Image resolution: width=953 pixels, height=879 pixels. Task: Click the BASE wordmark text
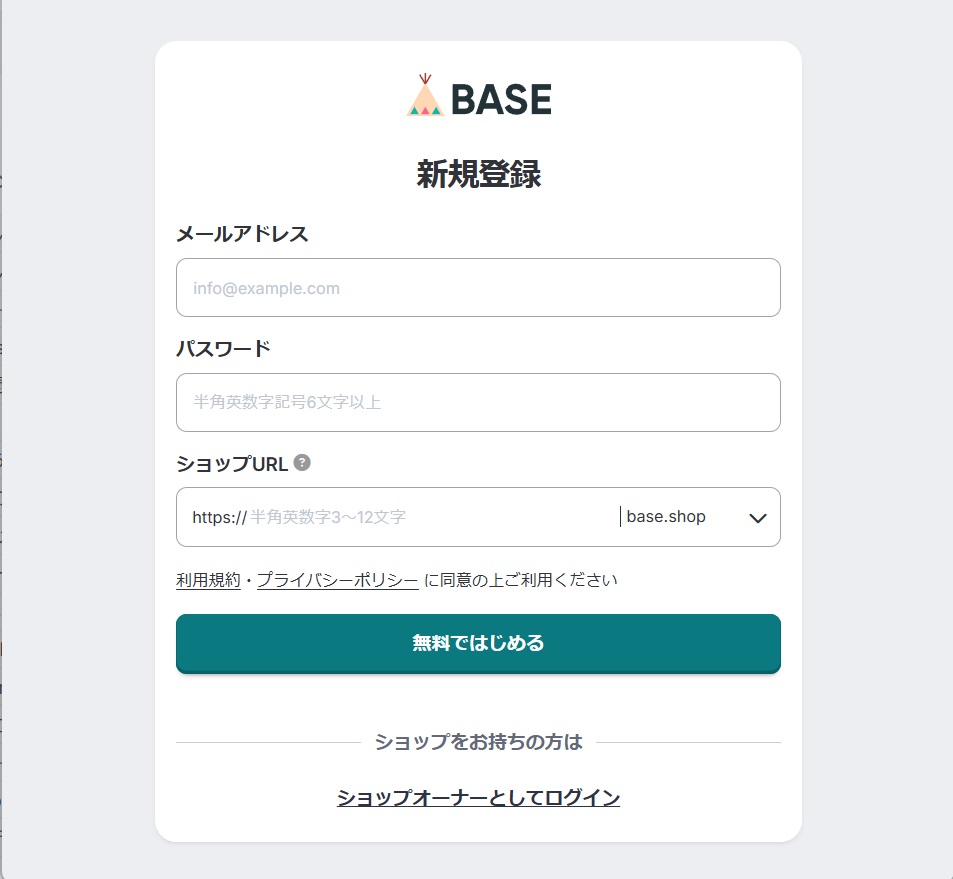pyautogui.click(x=501, y=99)
